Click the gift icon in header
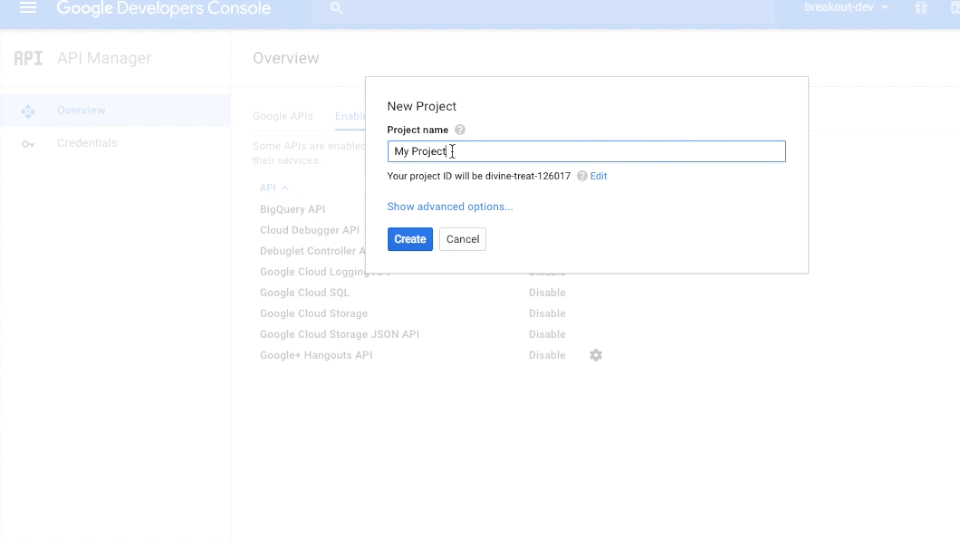Image resolution: width=960 pixels, height=540 pixels. pyautogui.click(x=921, y=8)
